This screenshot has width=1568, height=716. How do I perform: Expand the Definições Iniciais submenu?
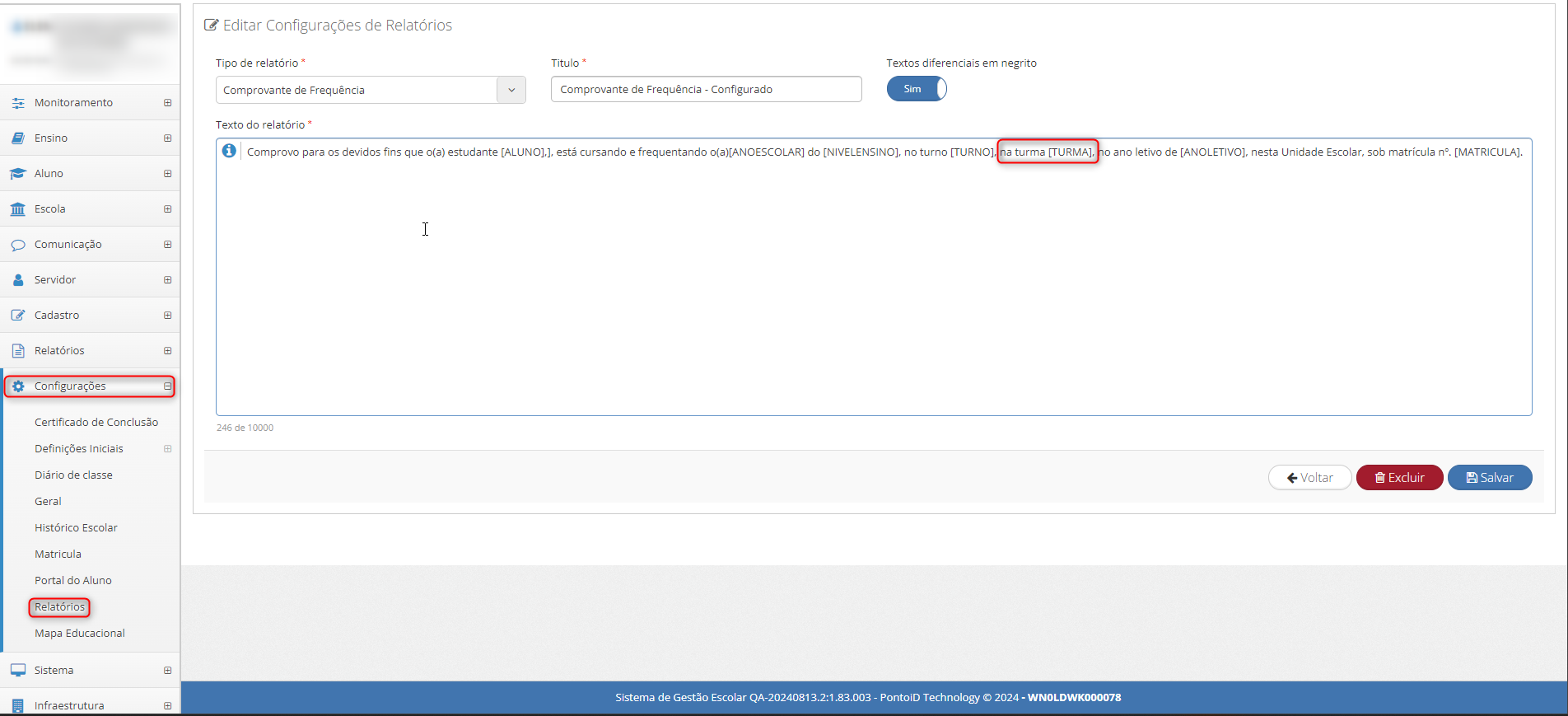[x=168, y=449]
